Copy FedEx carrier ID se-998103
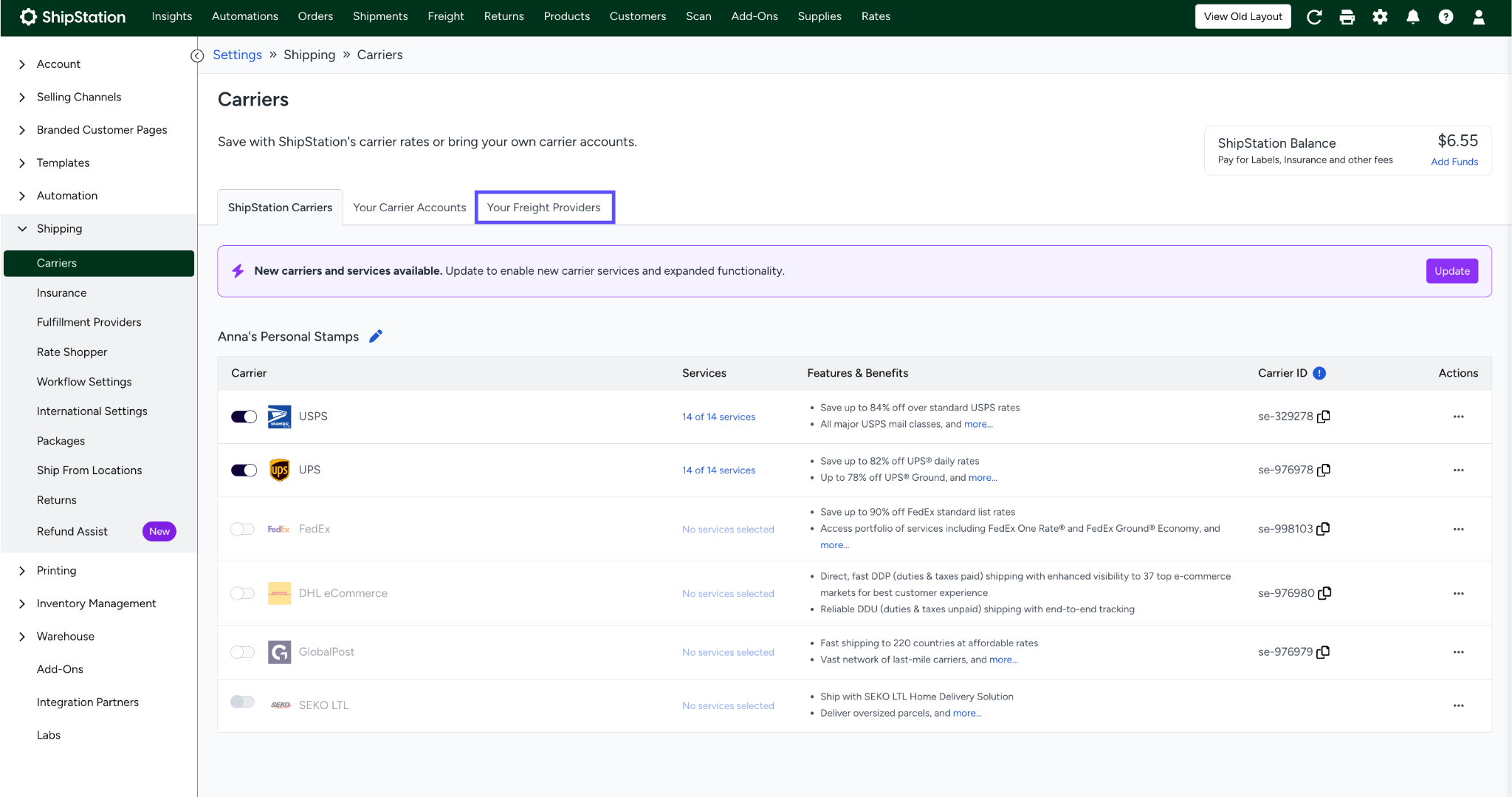 tap(1324, 529)
